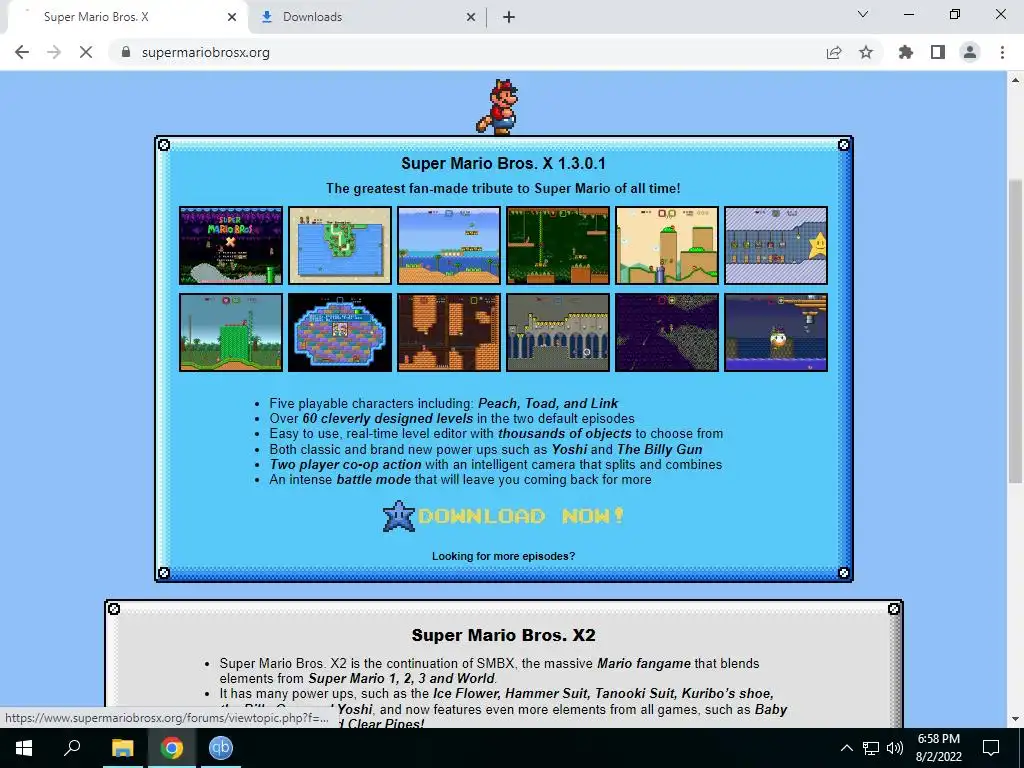Share this page using the share icon
Image resolution: width=1024 pixels, height=768 pixels.
[x=834, y=52]
